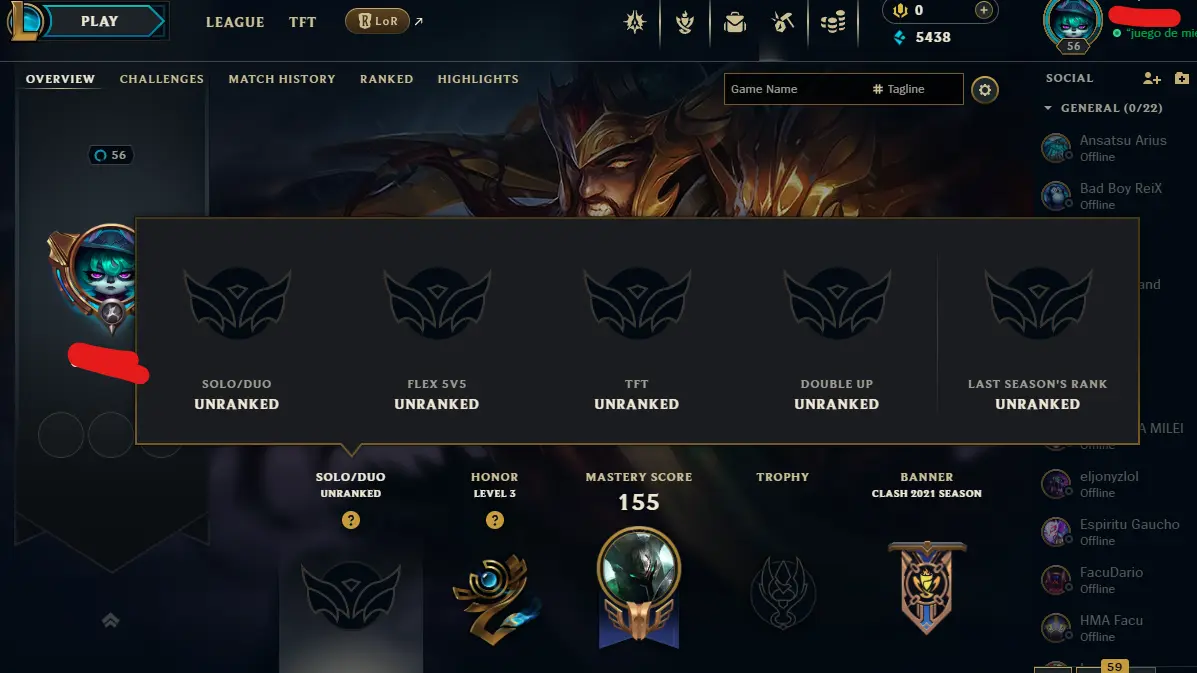Click the Solo/Duo rank question mark
1197x673 pixels.
(350, 520)
